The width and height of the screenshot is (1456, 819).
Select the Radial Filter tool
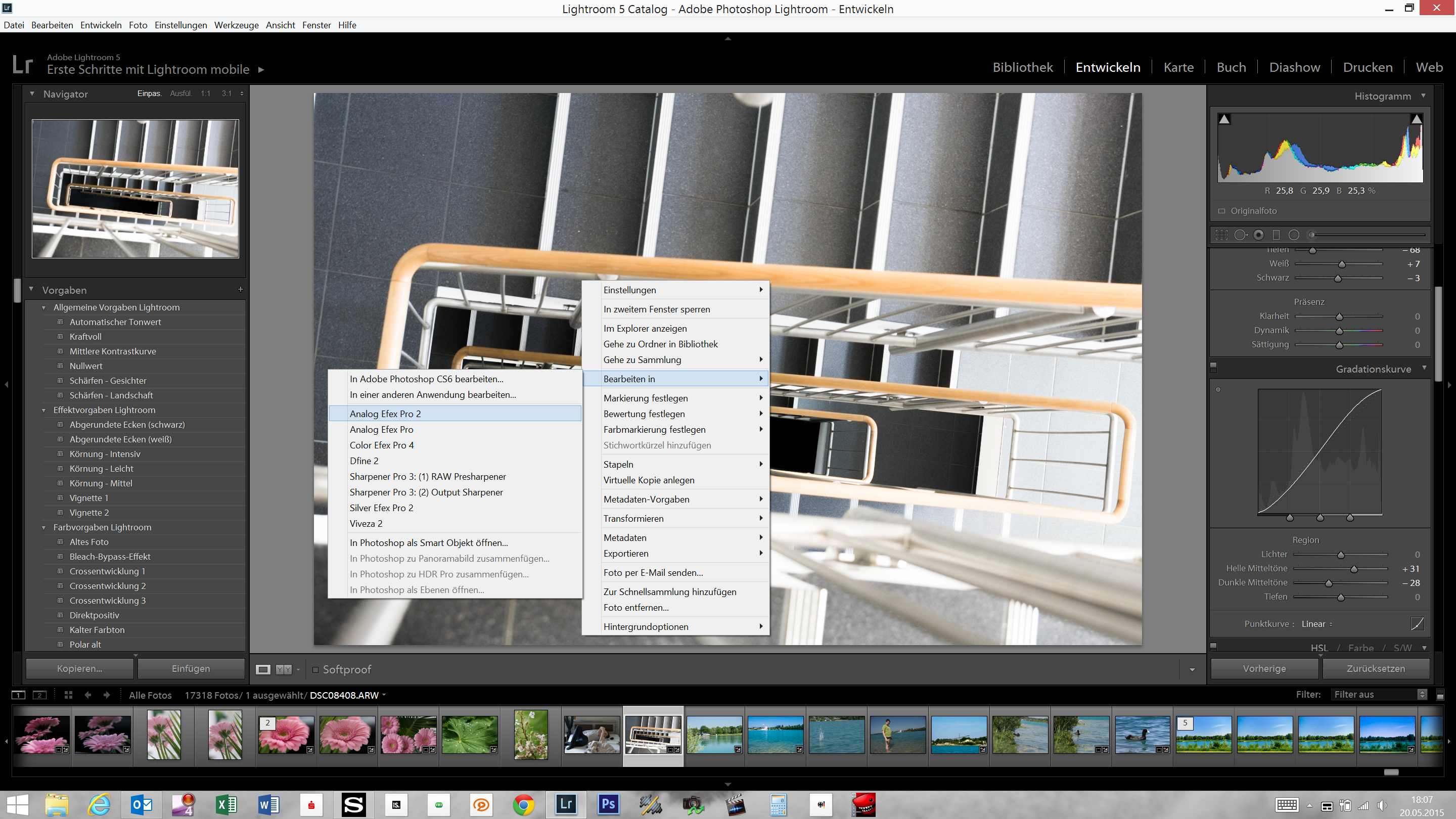[1294, 235]
